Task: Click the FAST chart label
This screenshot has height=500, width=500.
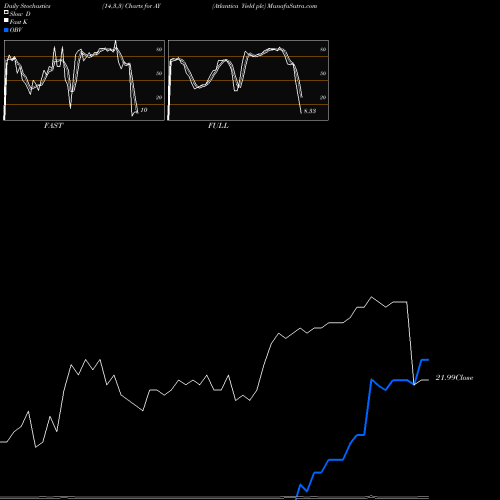Action: coord(53,126)
